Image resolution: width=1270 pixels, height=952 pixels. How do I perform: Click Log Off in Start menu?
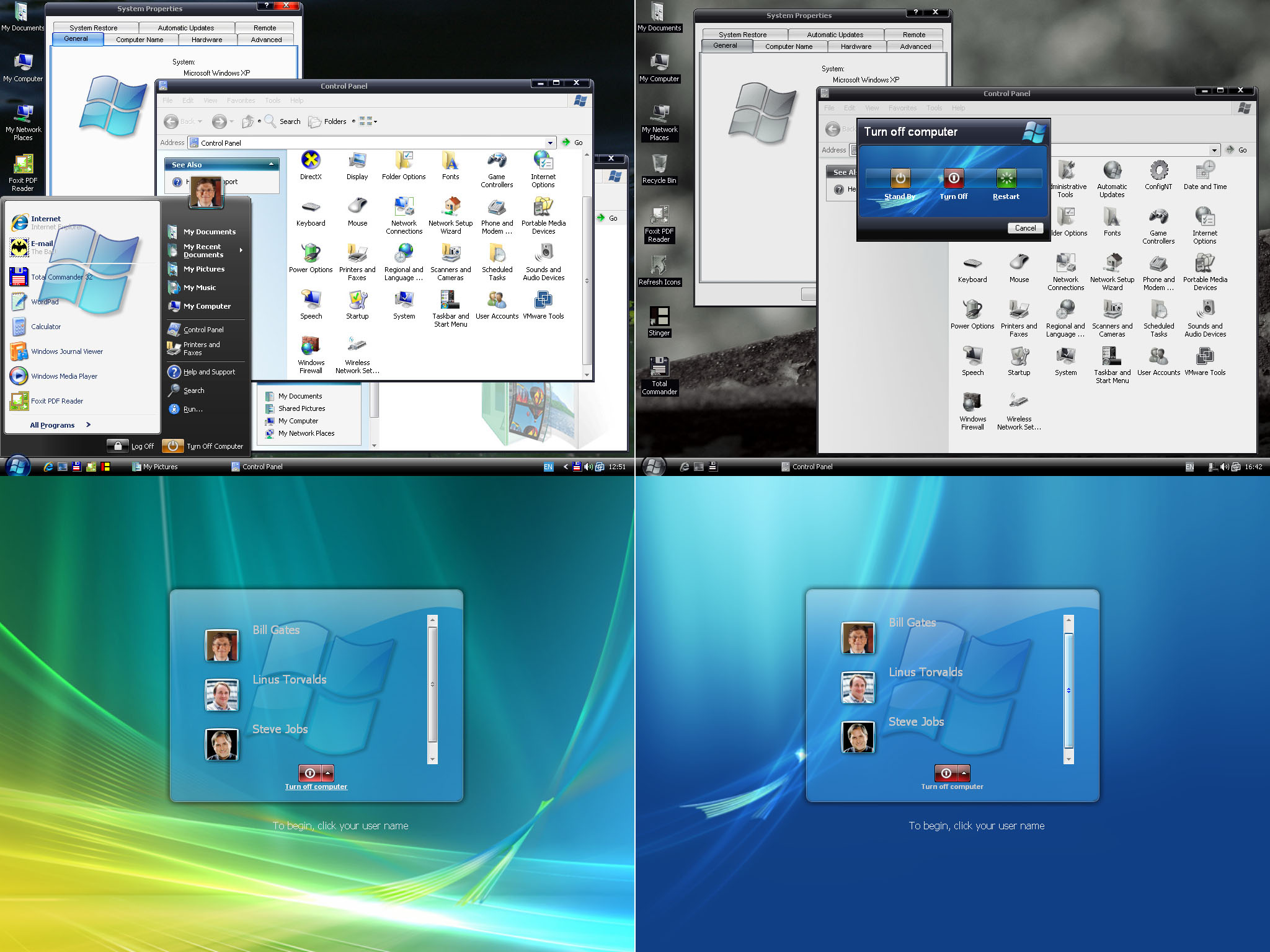[x=131, y=446]
